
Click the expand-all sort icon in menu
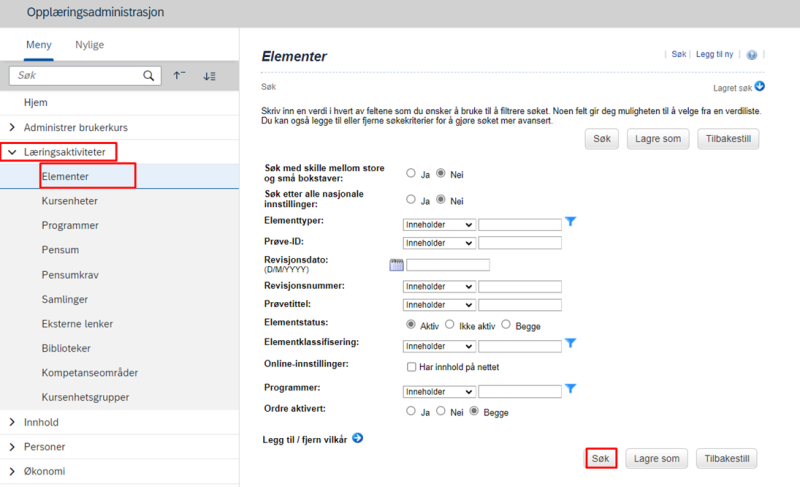(x=209, y=76)
